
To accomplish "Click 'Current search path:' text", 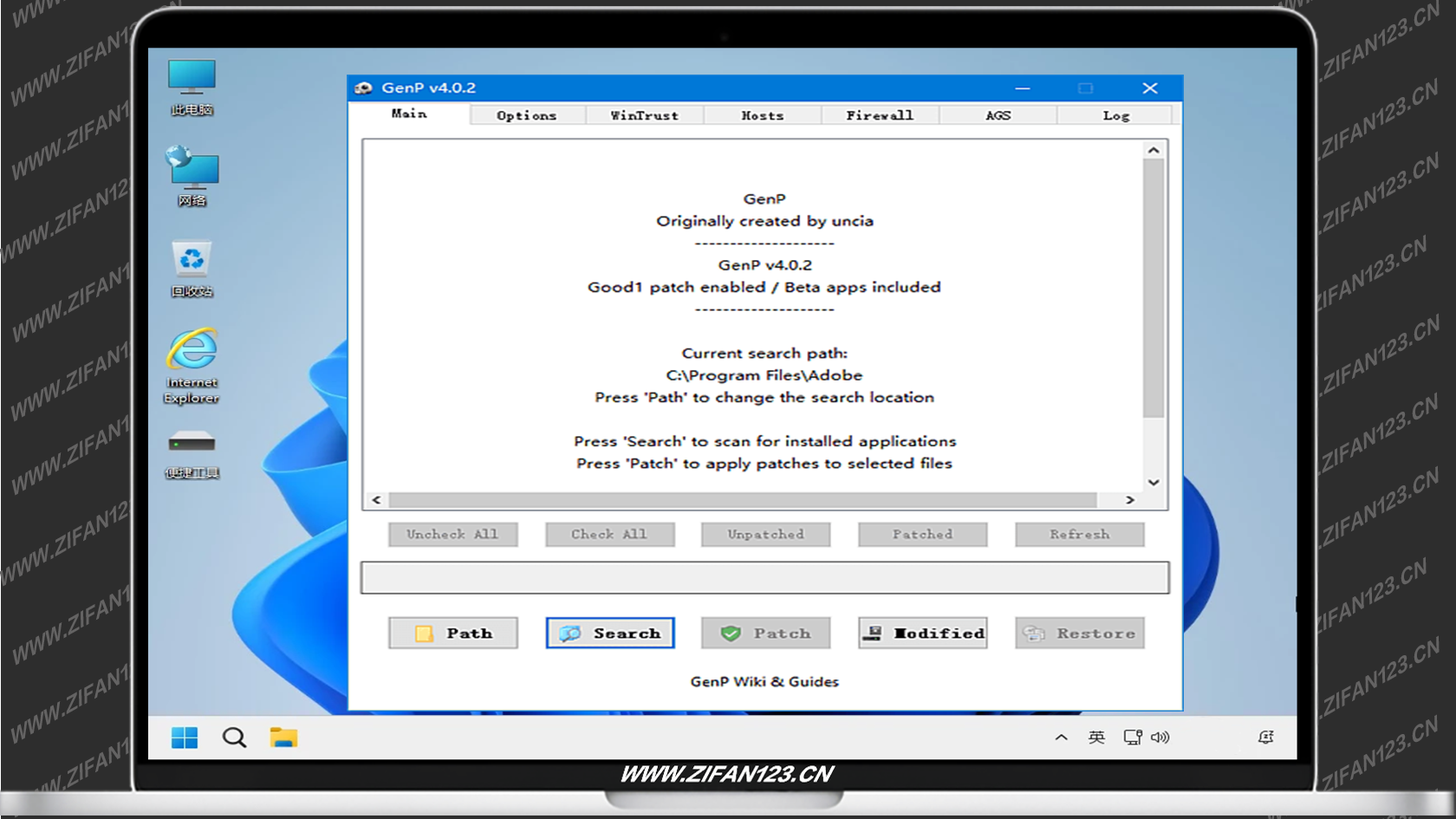I will coord(764,353).
